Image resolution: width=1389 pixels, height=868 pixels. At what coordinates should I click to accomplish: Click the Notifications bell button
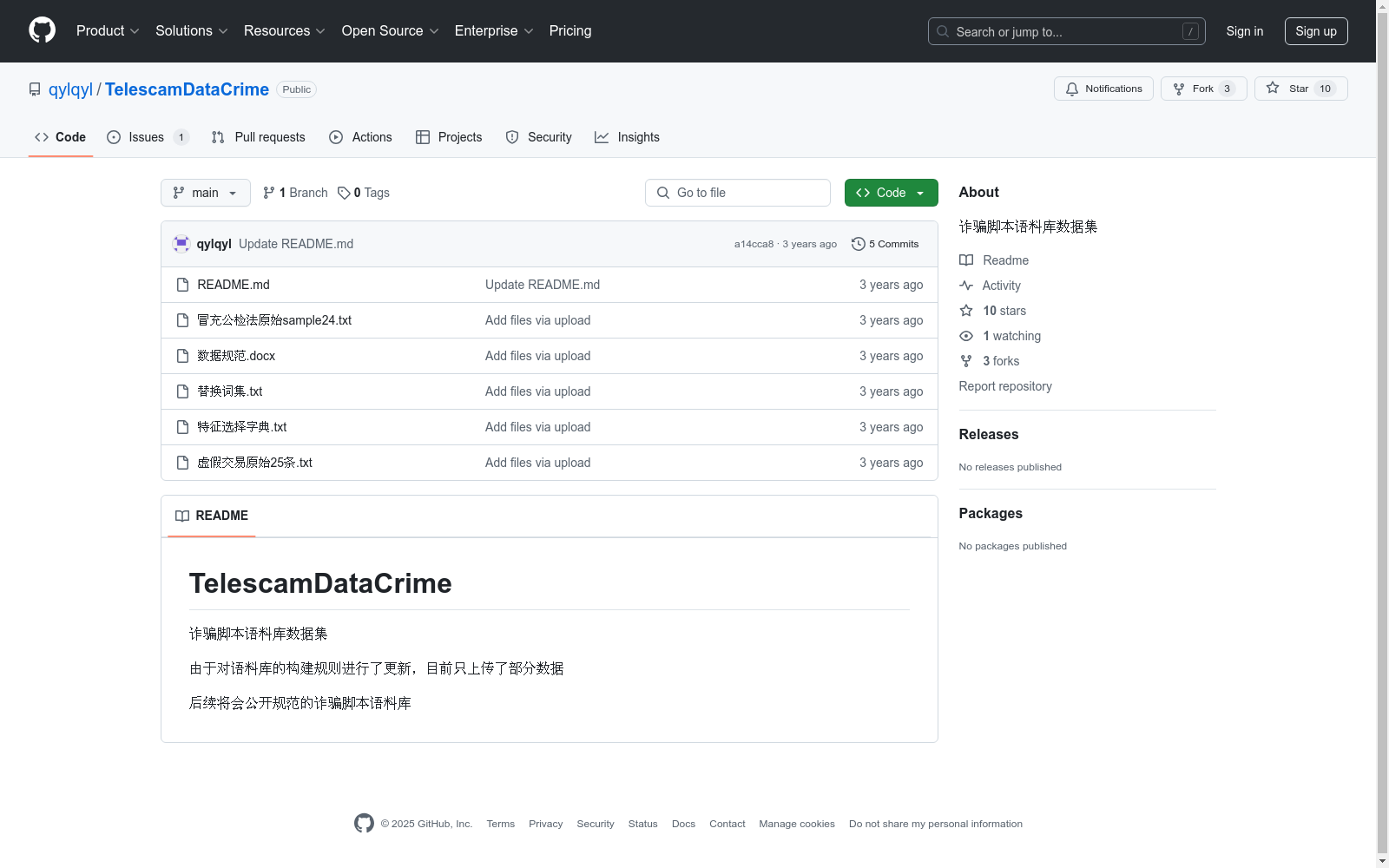tap(1103, 89)
